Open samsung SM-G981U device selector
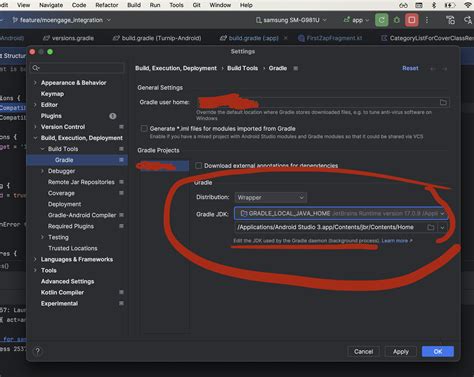Screen dimensions: 474x377 tap(291, 20)
